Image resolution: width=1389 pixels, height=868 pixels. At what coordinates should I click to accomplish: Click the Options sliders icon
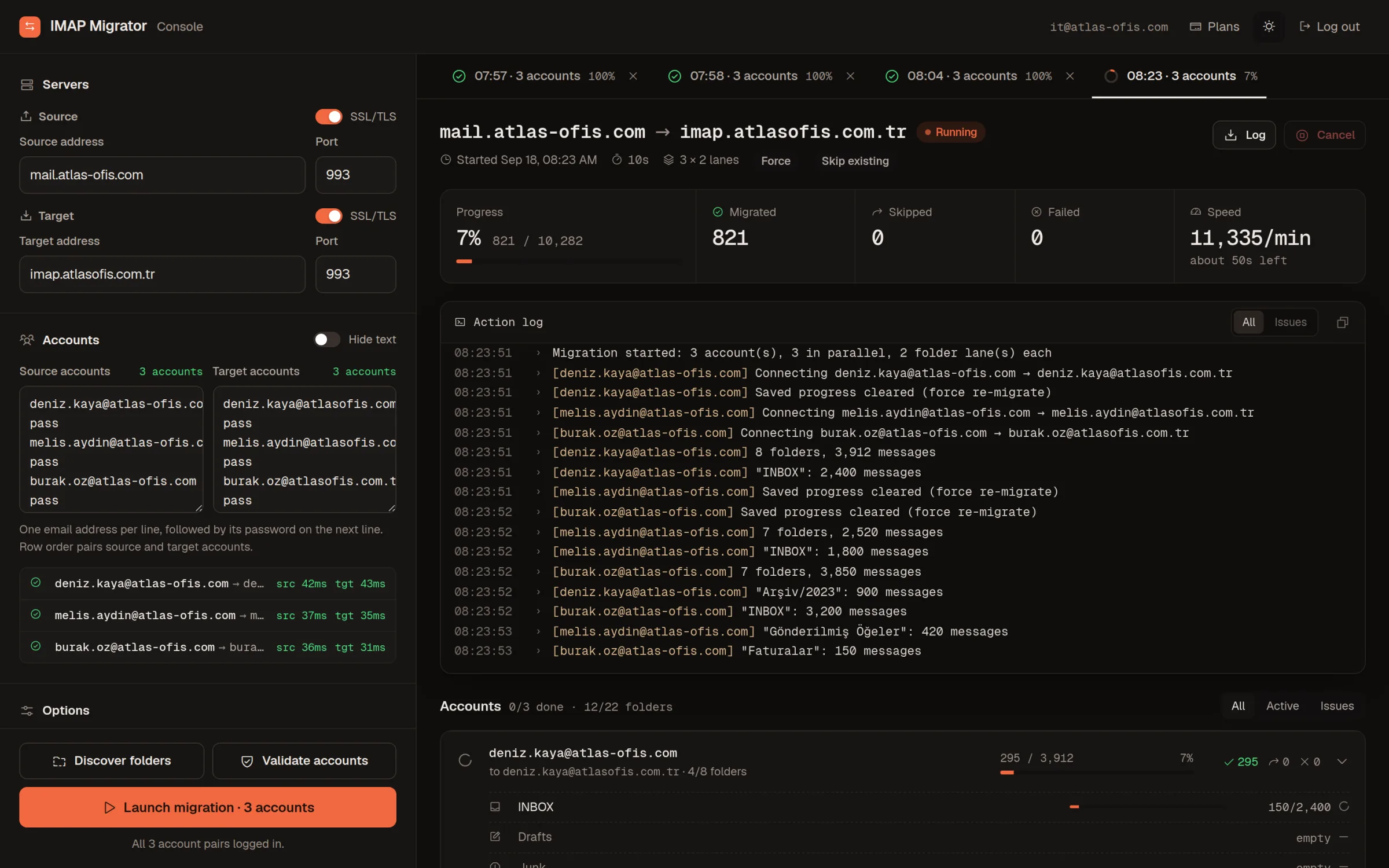click(27, 711)
